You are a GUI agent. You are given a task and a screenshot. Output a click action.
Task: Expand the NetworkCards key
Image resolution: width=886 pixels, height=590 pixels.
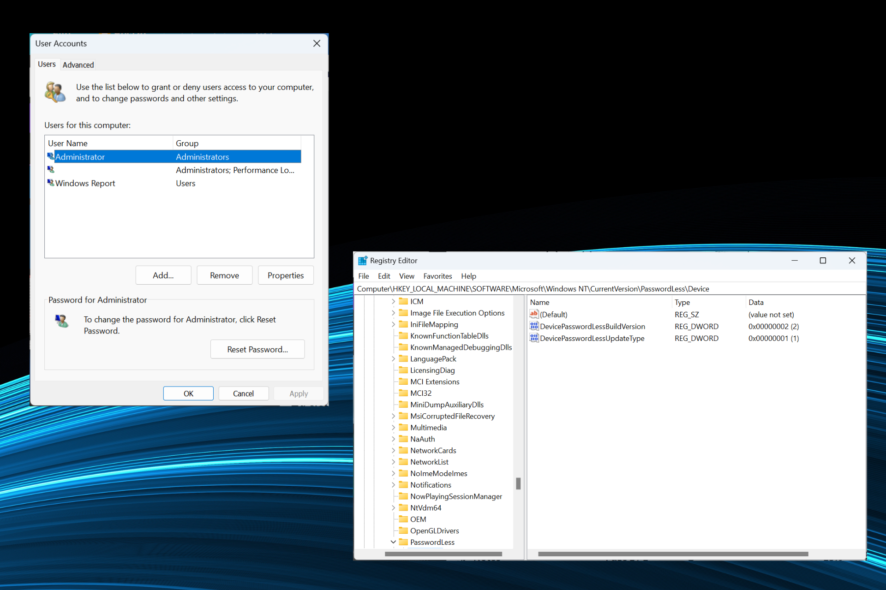[x=393, y=450]
